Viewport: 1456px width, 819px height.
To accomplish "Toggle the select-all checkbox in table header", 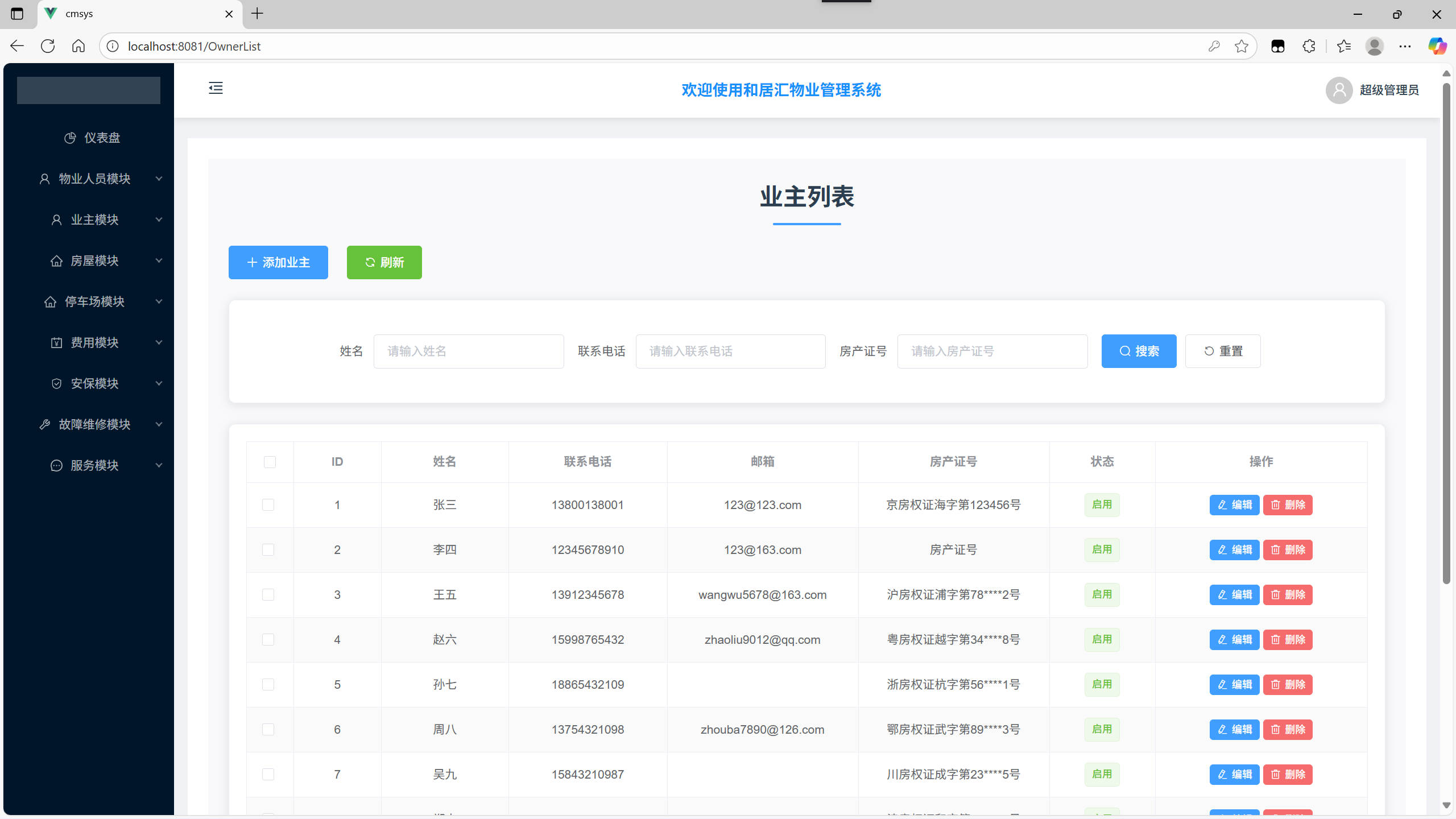I will [268, 462].
